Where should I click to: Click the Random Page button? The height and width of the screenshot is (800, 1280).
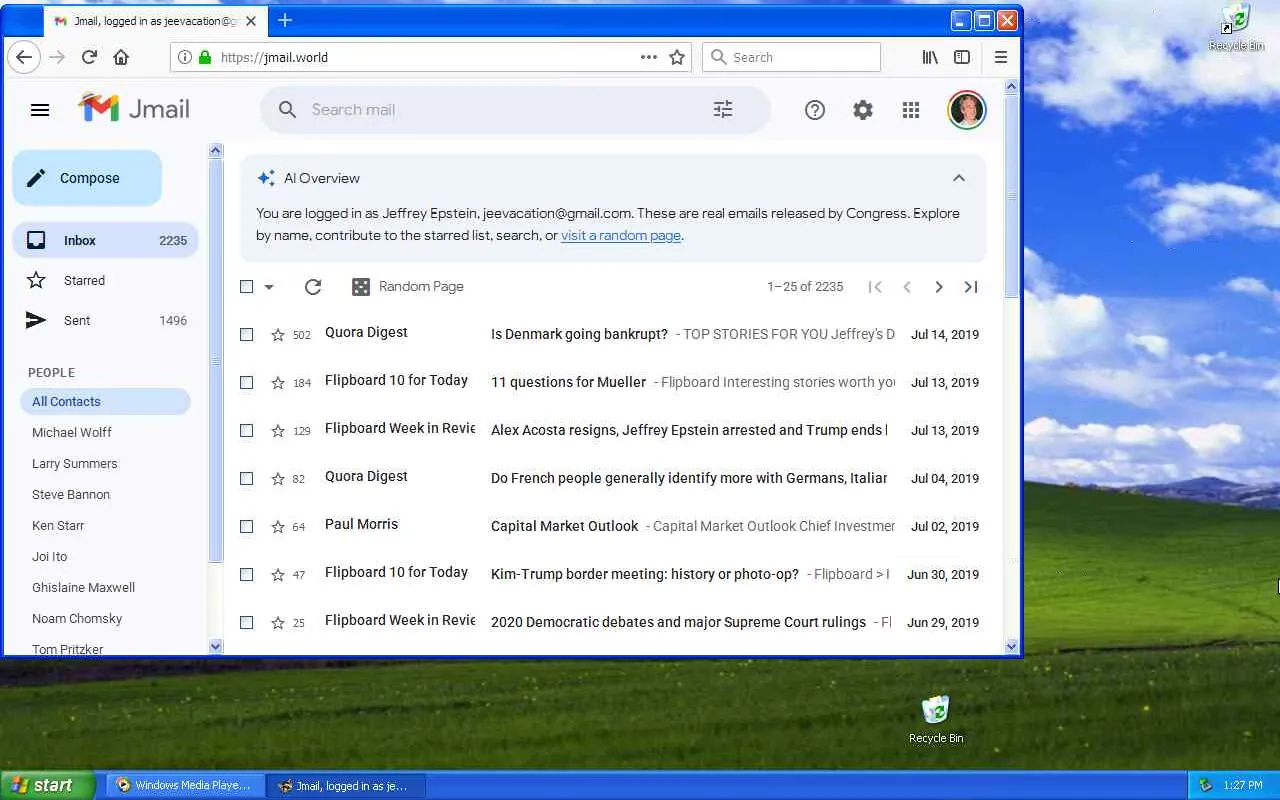pyautogui.click(x=407, y=287)
